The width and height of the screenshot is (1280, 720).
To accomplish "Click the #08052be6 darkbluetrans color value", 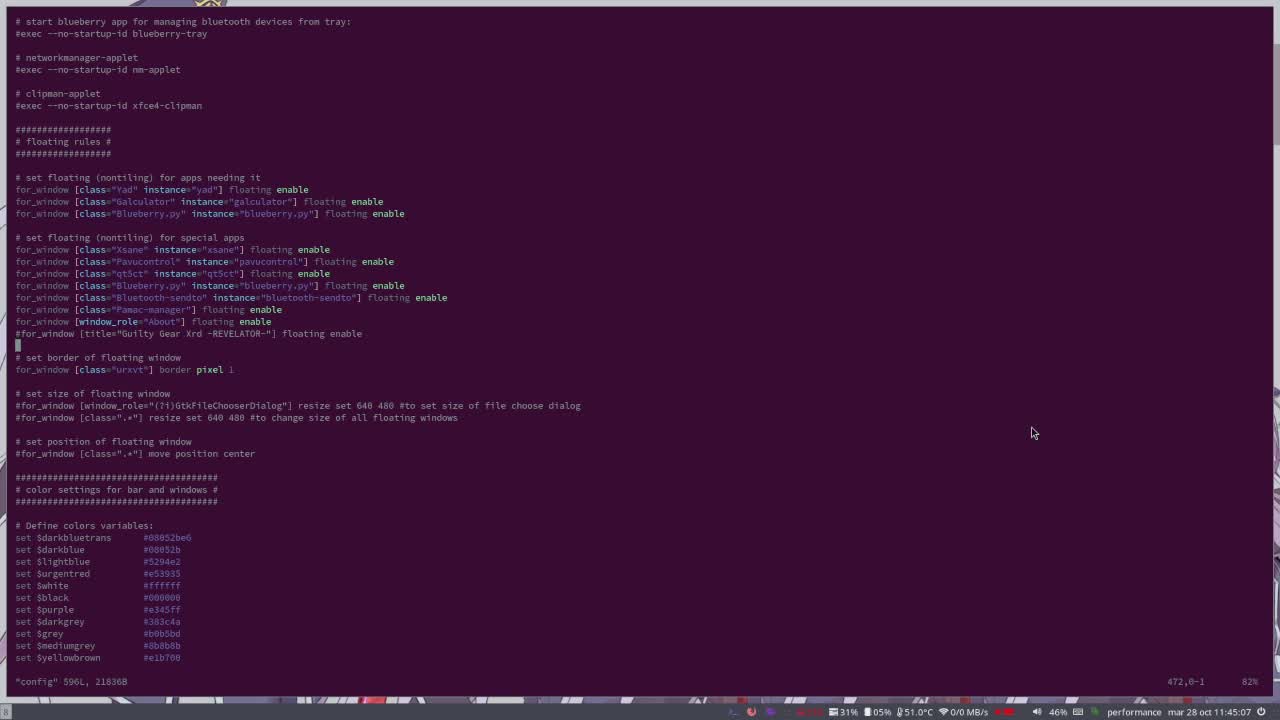I will tap(167, 538).
